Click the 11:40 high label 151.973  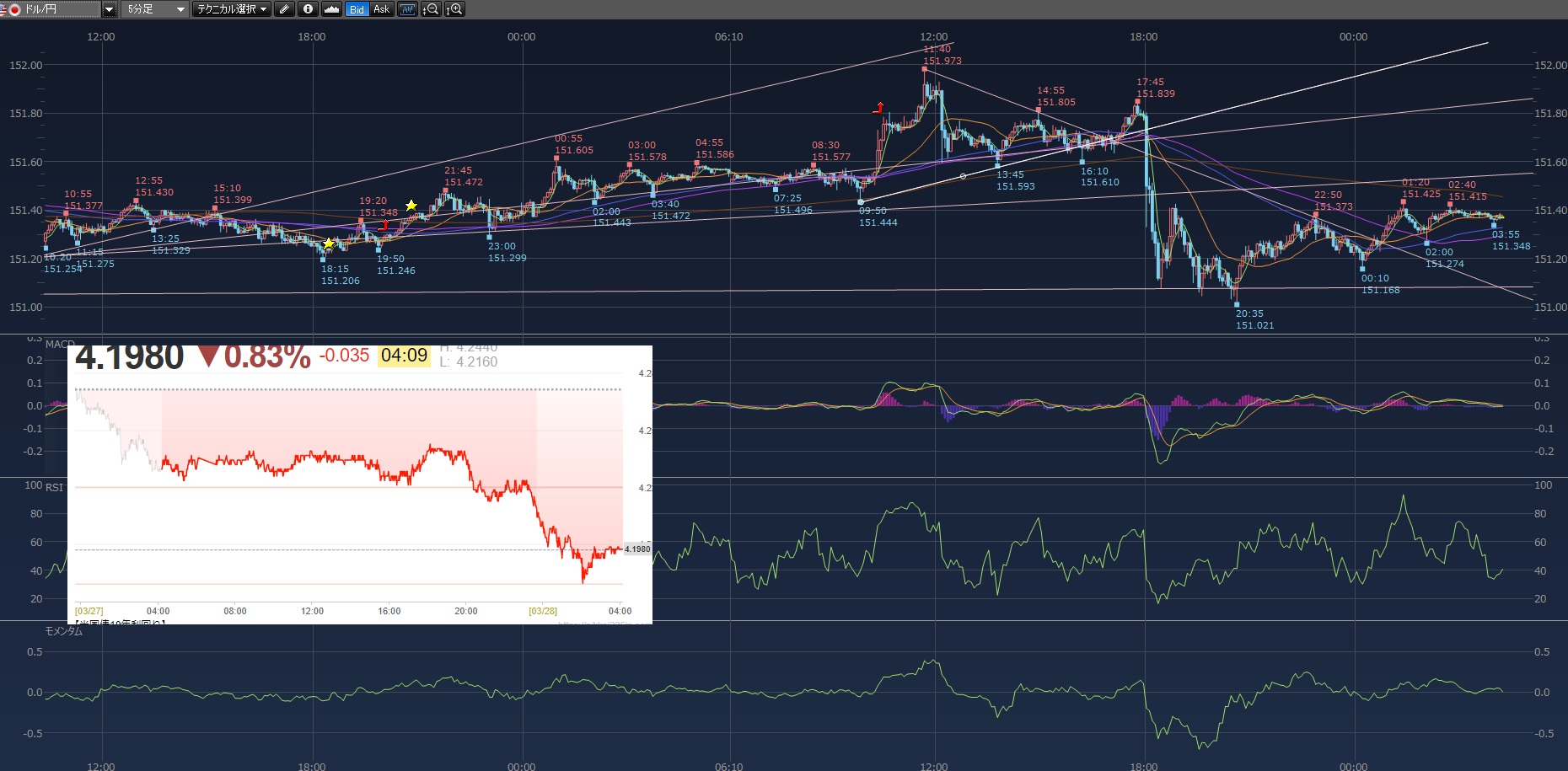pos(942,61)
